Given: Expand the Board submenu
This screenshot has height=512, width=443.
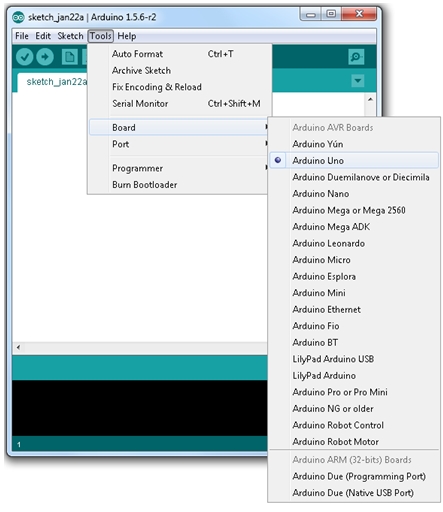Looking at the screenshot, I should tap(179, 128).
